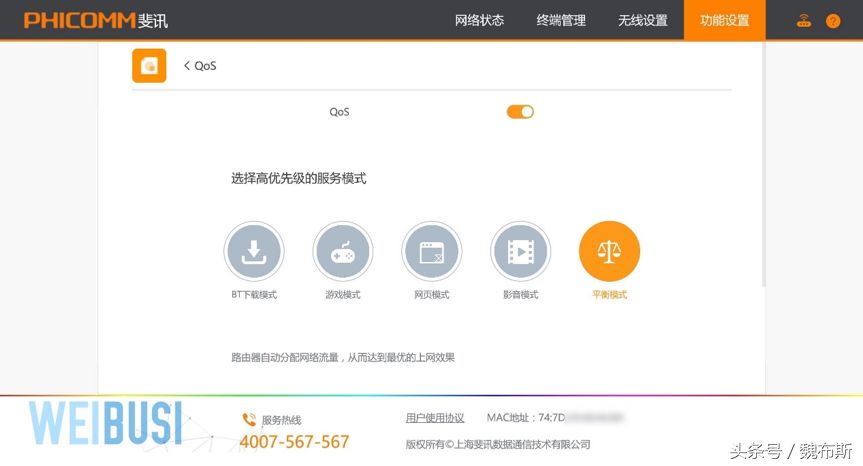Disable the QoS toggle switch
This screenshot has width=863, height=466.
[520, 112]
